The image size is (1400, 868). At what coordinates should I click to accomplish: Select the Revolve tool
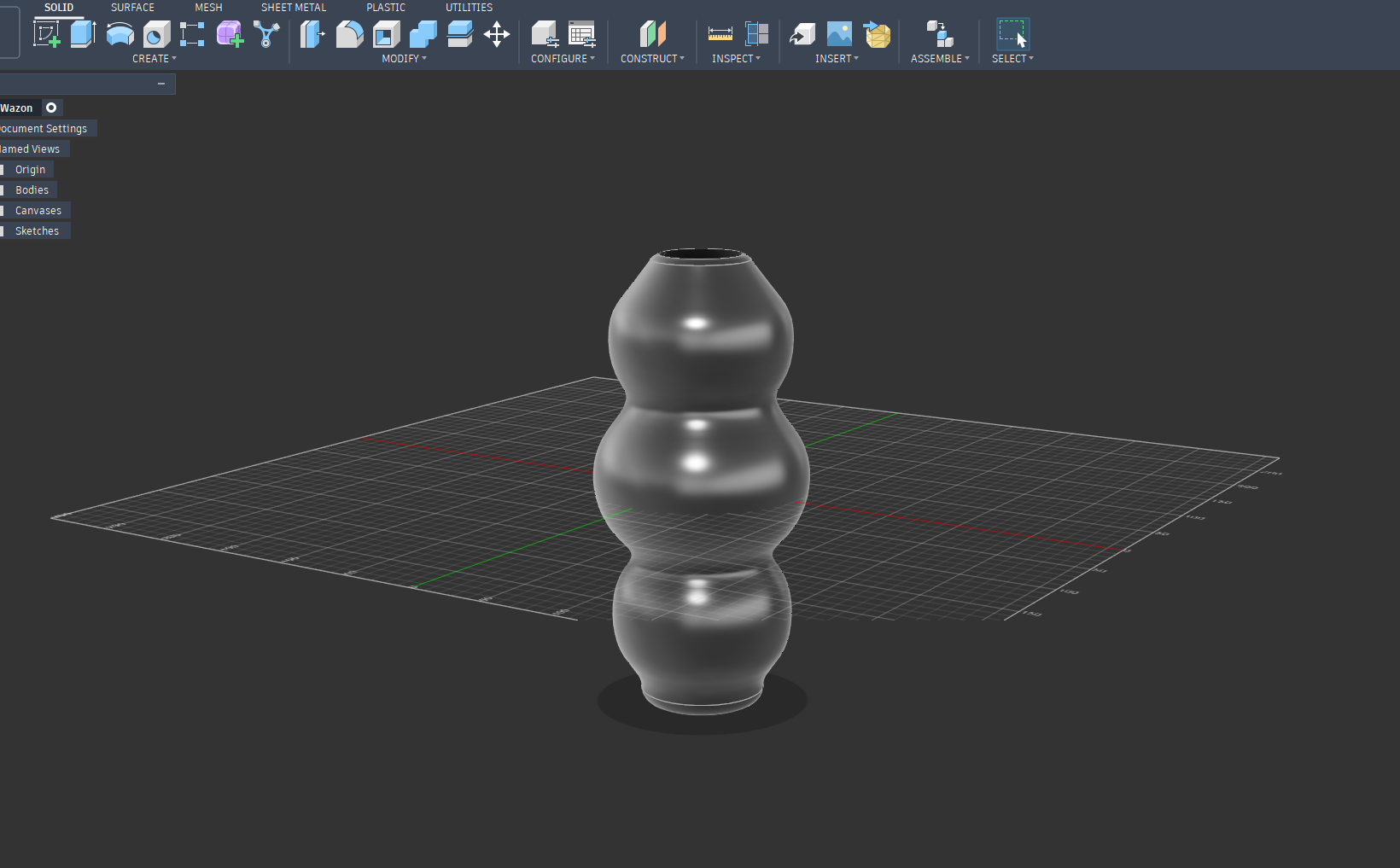pos(120,34)
